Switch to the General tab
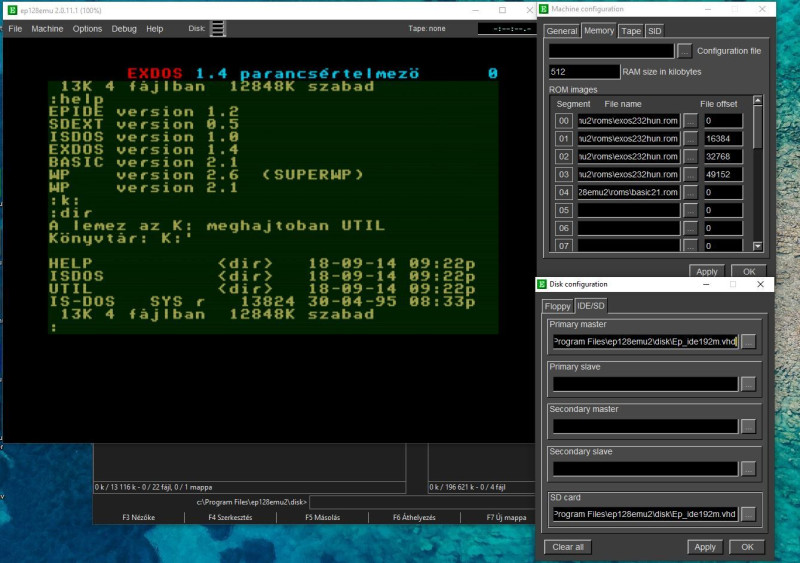The image size is (800, 563). click(562, 31)
